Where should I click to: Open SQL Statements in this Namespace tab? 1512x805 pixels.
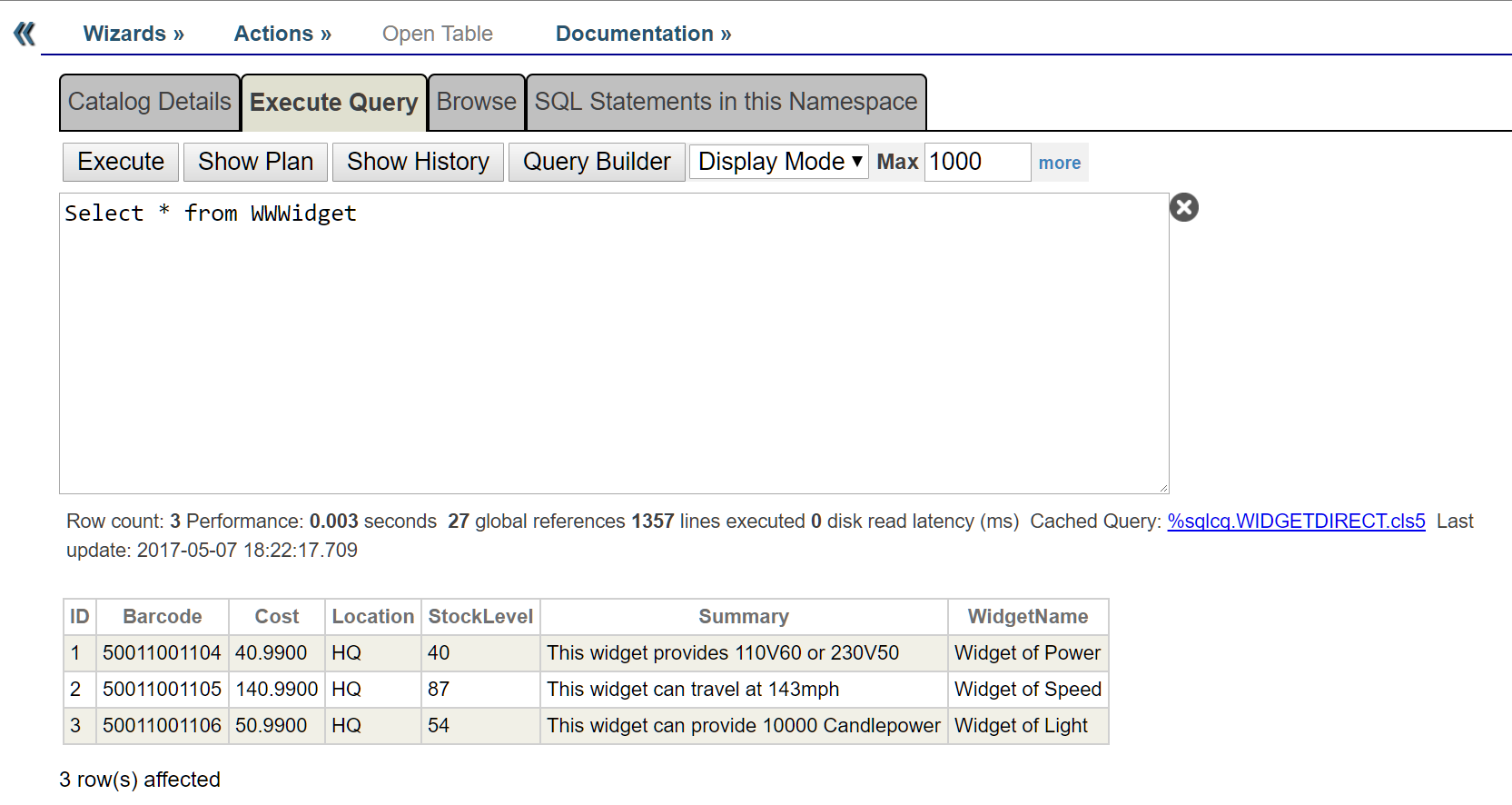click(726, 102)
